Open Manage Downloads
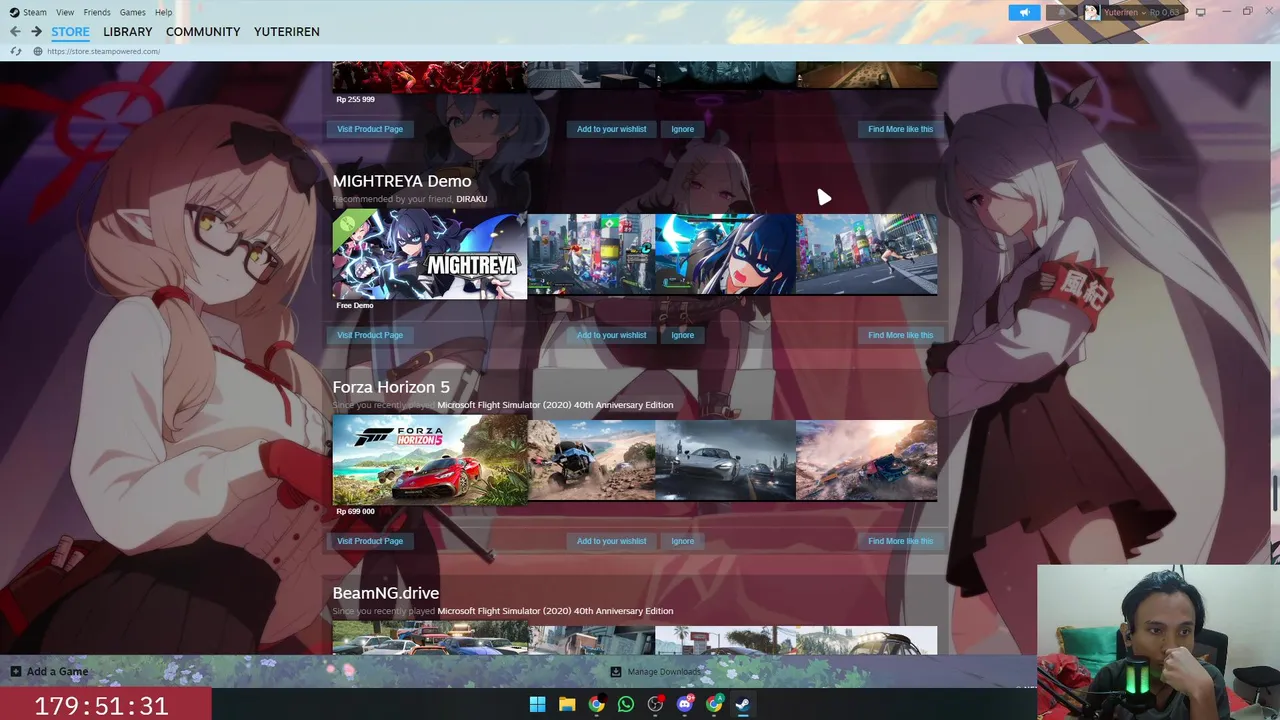 656,672
